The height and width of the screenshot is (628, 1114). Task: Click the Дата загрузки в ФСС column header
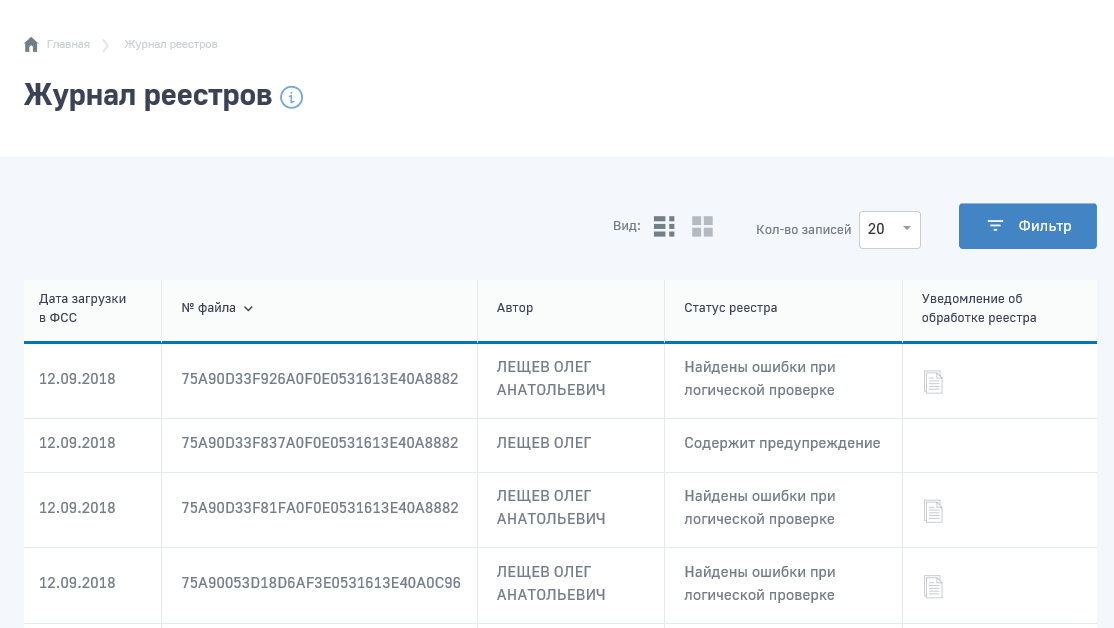[x=83, y=308]
